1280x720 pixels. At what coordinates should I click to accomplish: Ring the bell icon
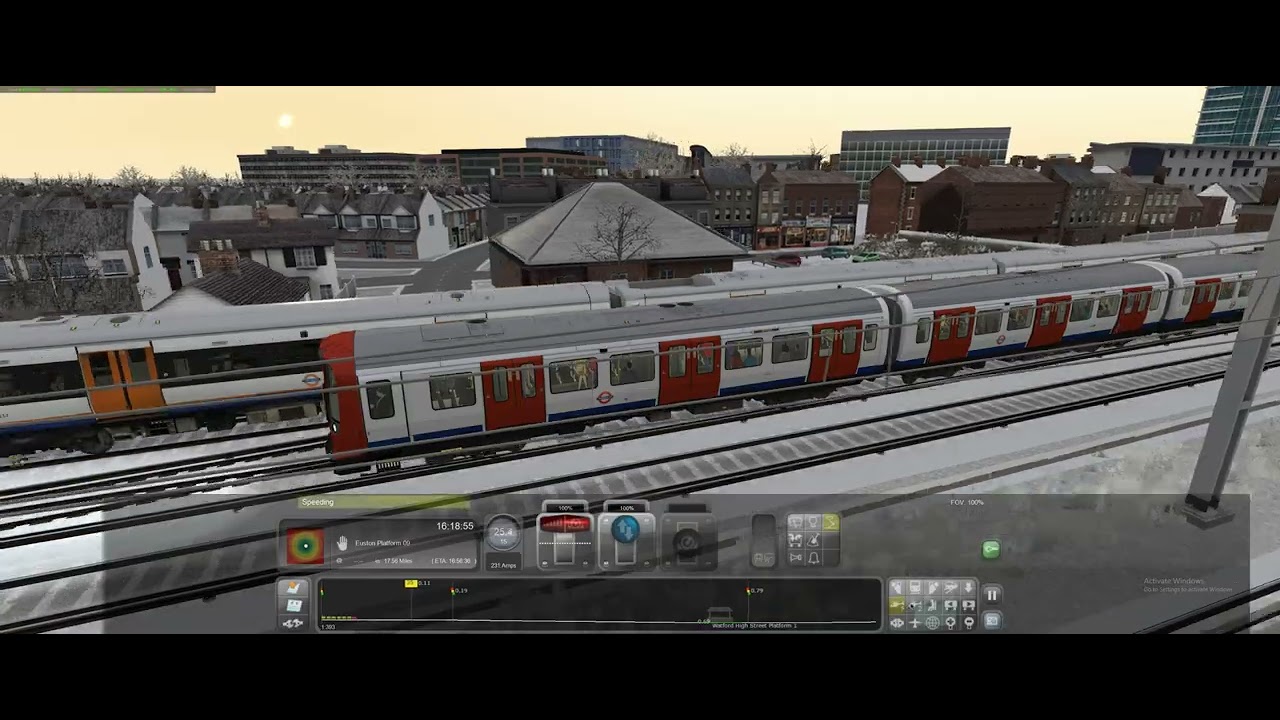[x=813, y=558]
